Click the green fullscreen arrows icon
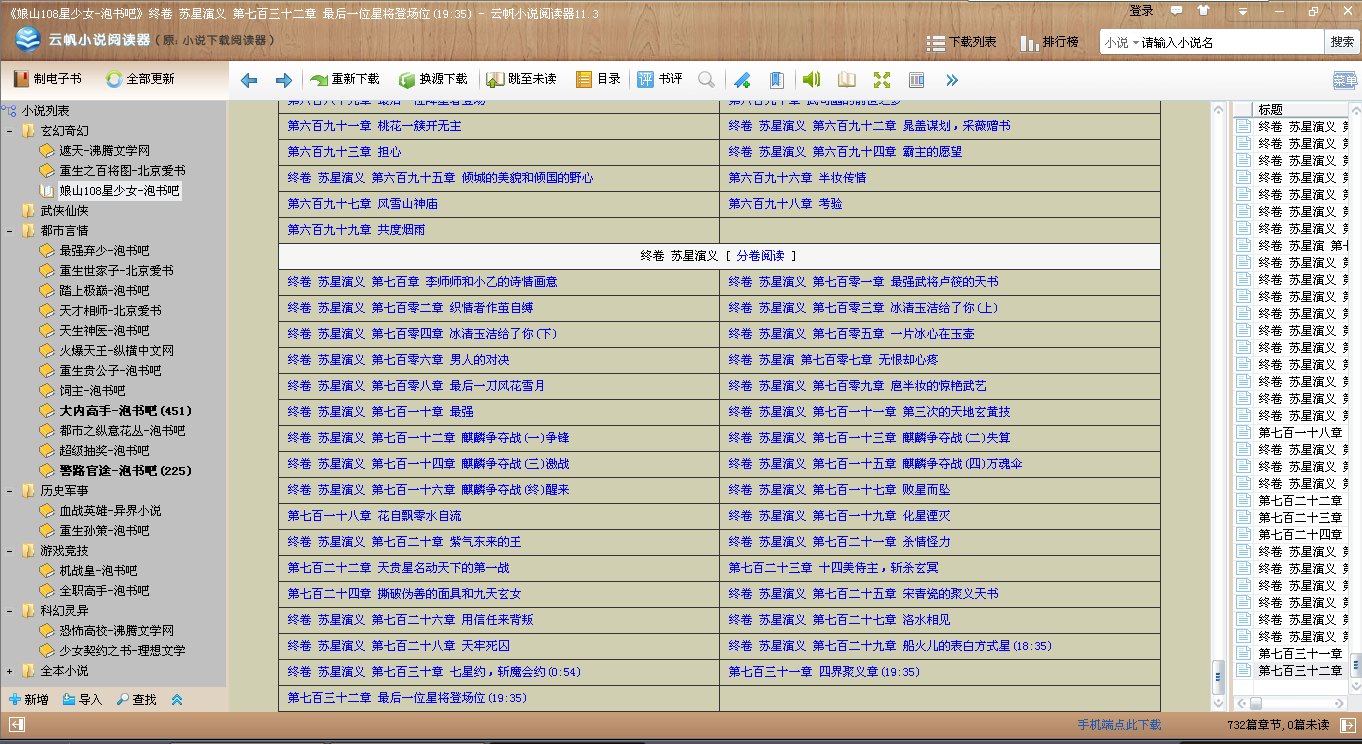Image resolution: width=1362 pixels, height=744 pixels. (881, 80)
